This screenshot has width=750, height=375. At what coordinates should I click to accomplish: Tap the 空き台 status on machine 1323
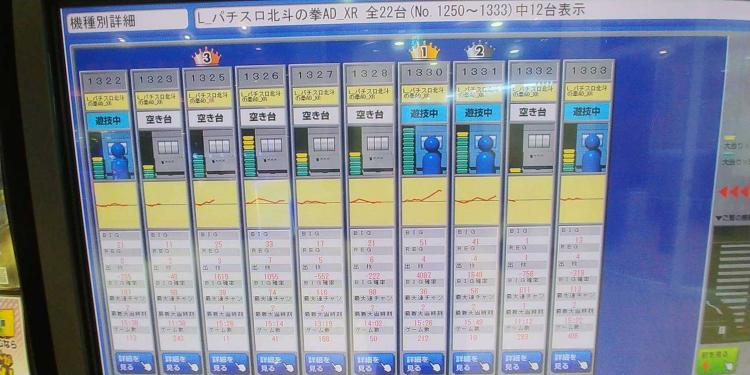pyautogui.click(x=160, y=120)
